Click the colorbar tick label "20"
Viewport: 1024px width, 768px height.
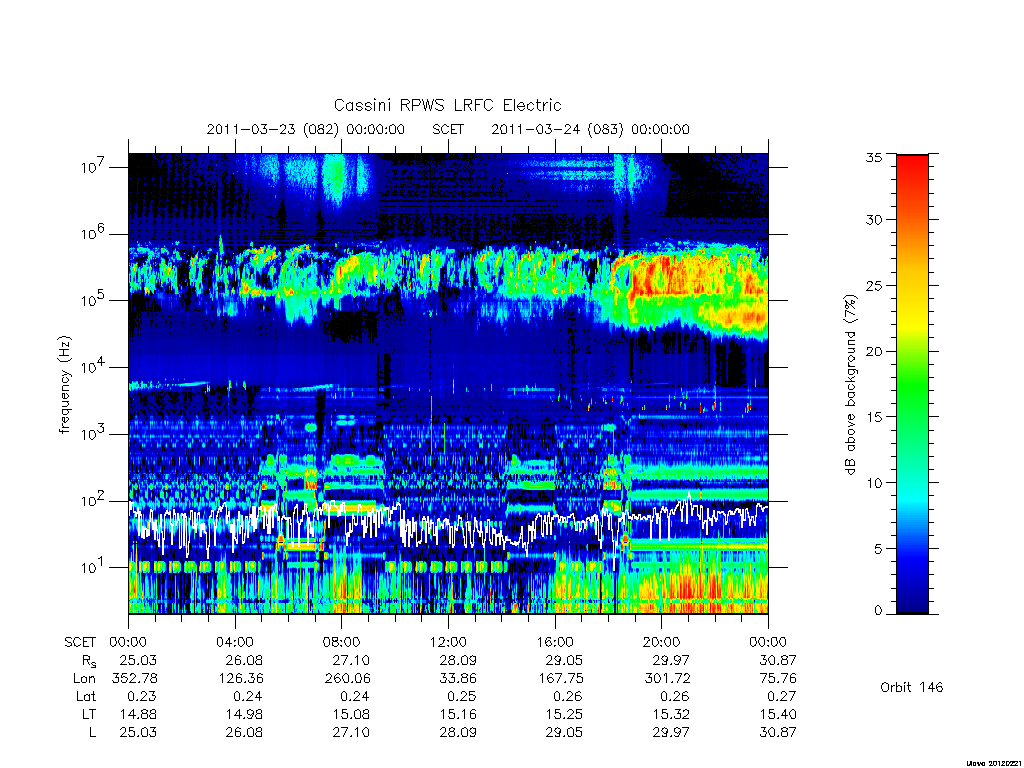[x=874, y=351]
